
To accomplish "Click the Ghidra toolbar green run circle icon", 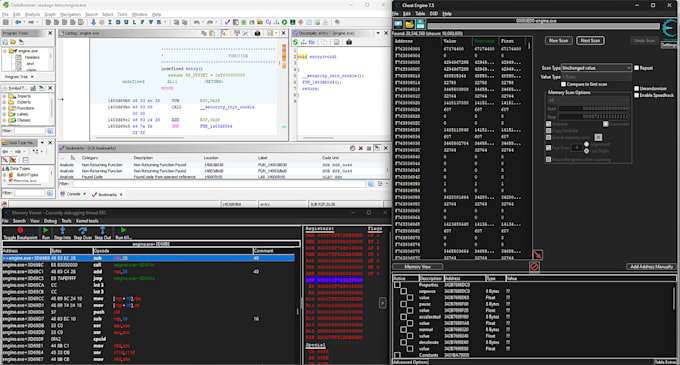I will (x=284, y=22).
